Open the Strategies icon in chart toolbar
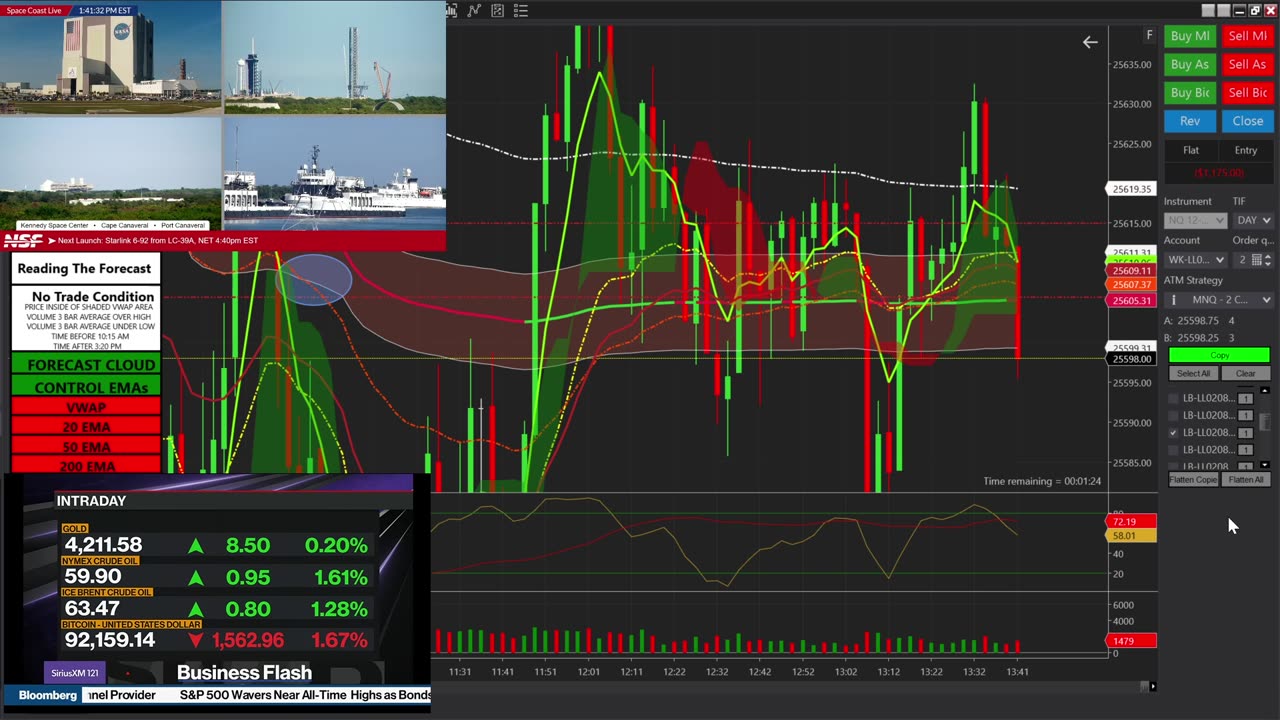1280x720 pixels. click(x=497, y=11)
